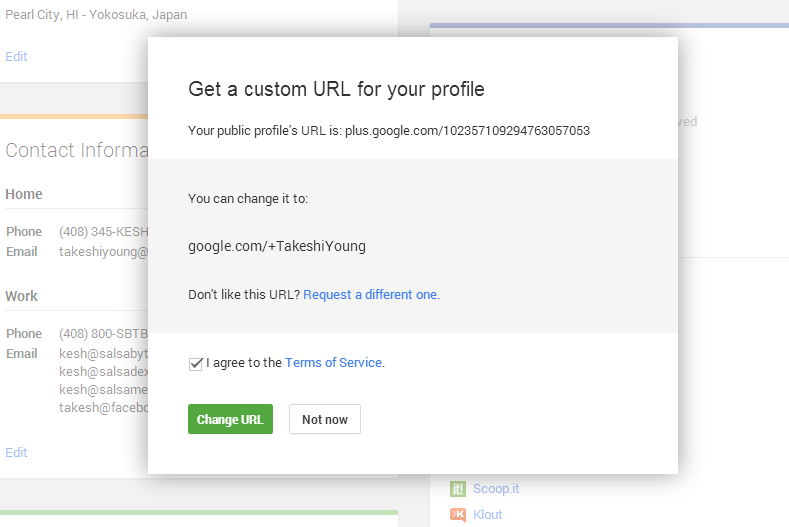This screenshot has height=527, width=789.
Task: Click Request a different one link
Action: coord(371,294)
